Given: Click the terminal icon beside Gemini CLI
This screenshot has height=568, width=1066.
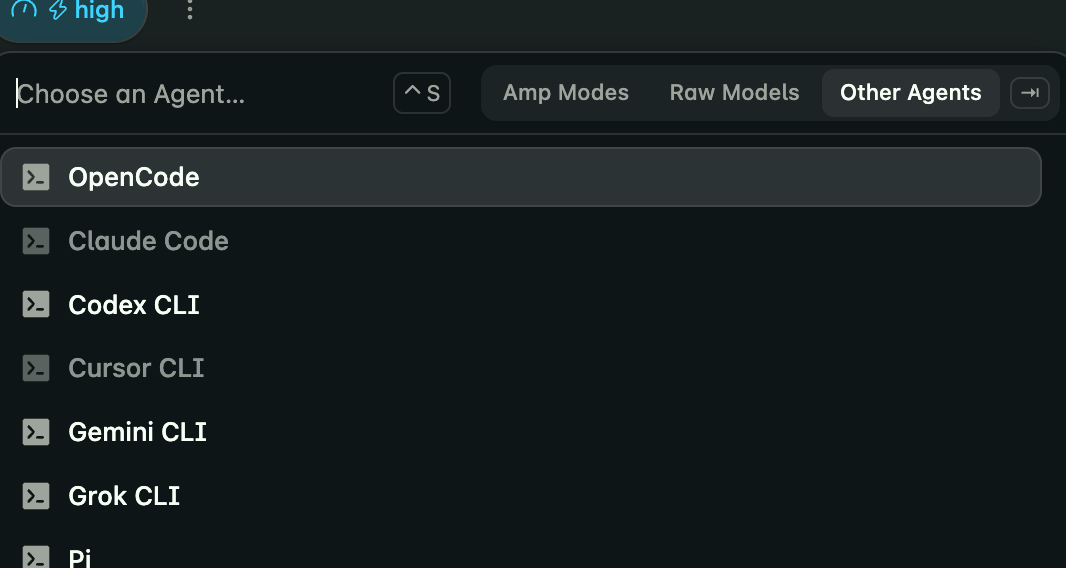Looking at the screenshot, I should coord(36,432).
